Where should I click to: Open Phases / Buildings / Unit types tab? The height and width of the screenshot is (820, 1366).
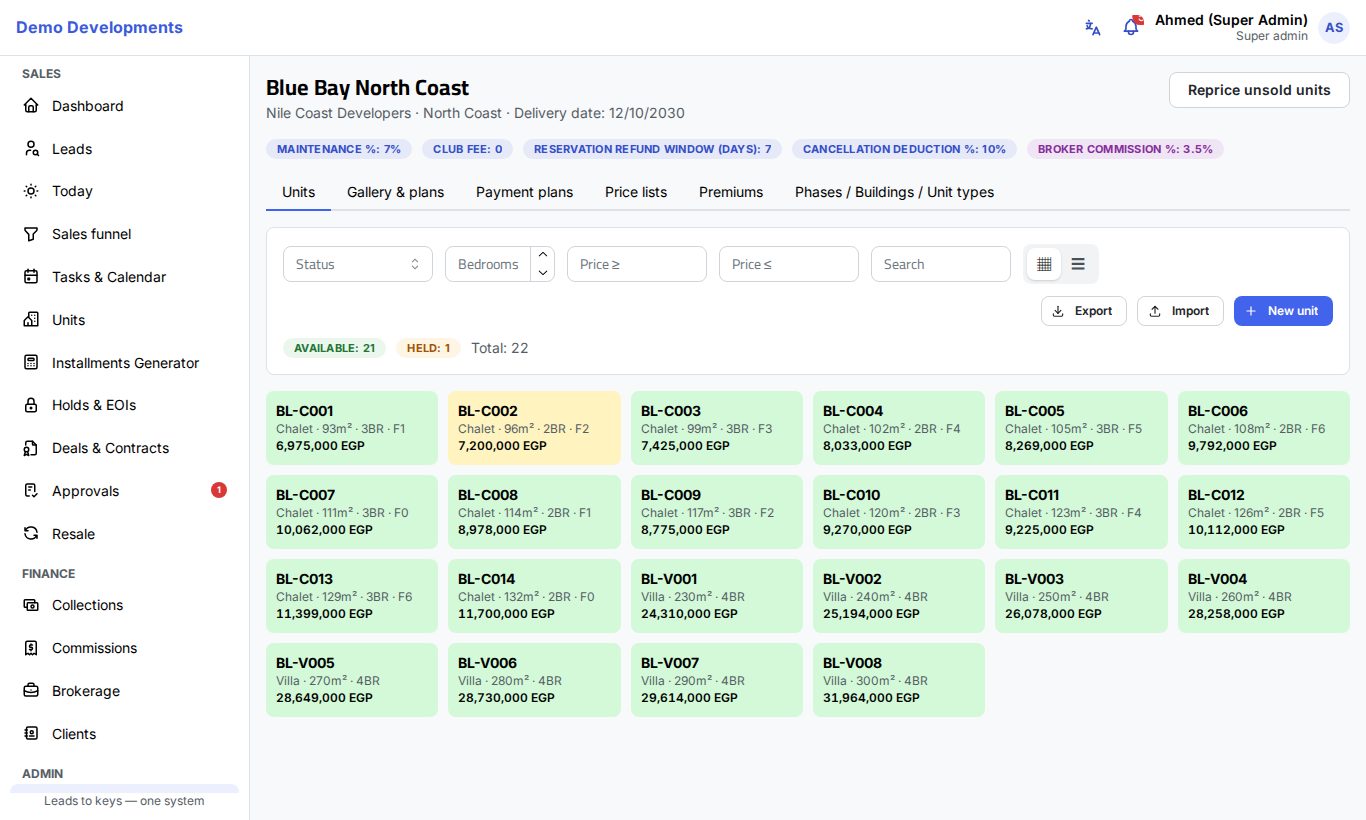[895, 192]
